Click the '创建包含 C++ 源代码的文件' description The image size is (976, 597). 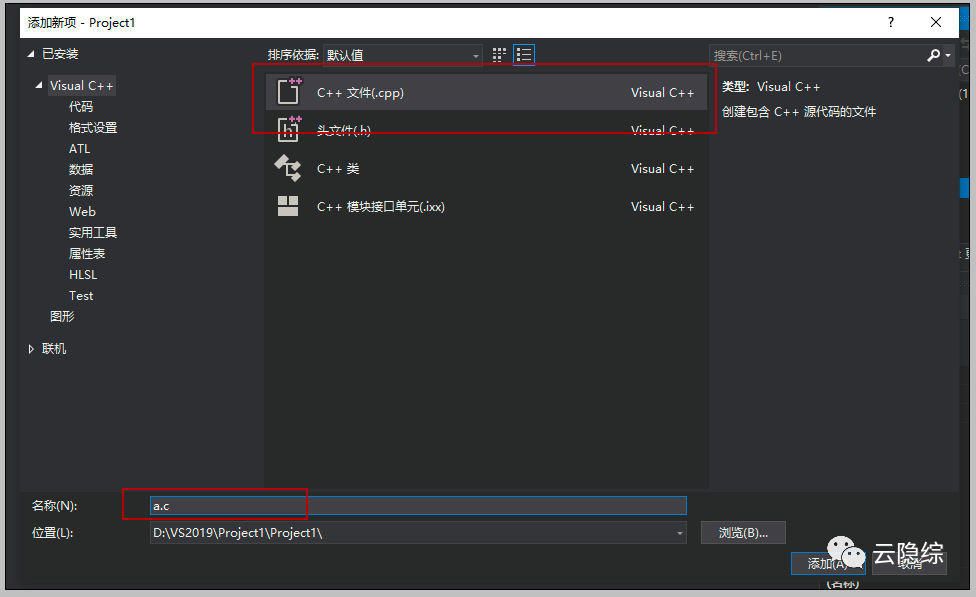coord(799,111)
